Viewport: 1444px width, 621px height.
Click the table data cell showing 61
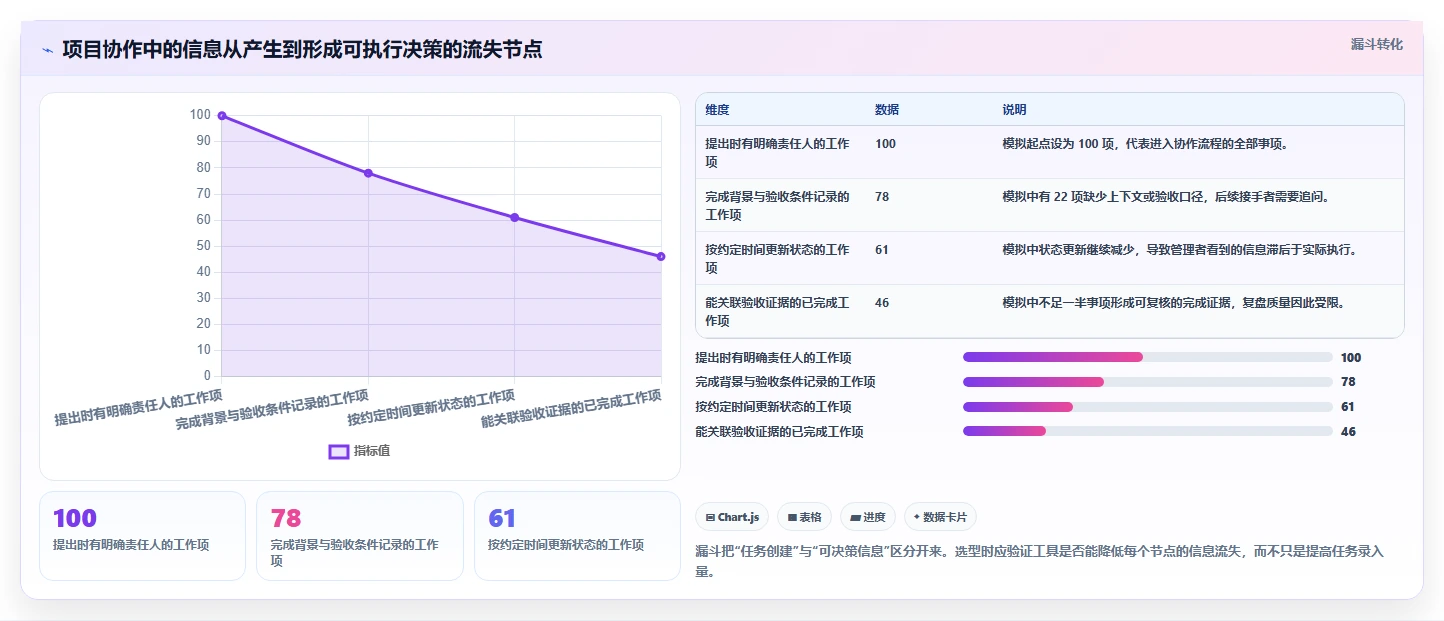tap(882, 250)
